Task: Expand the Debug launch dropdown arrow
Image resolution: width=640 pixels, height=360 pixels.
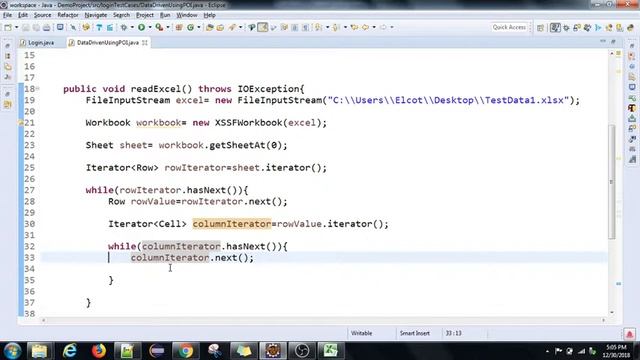Action: (x=132, y=27)
